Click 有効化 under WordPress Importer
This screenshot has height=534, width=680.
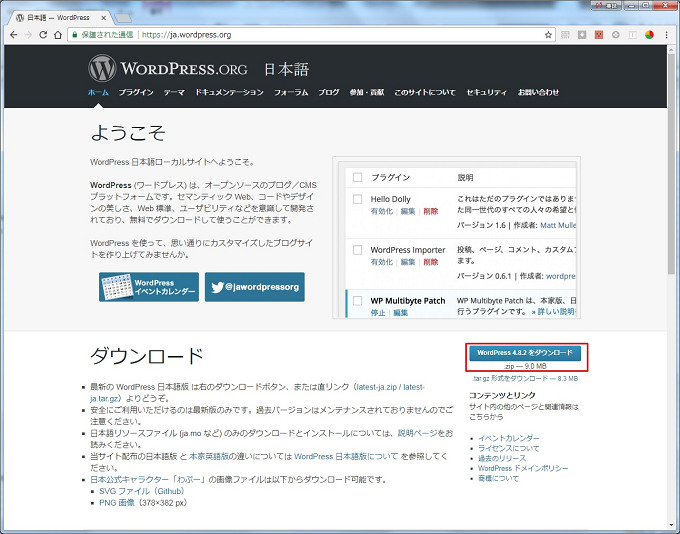click(382, 262)
